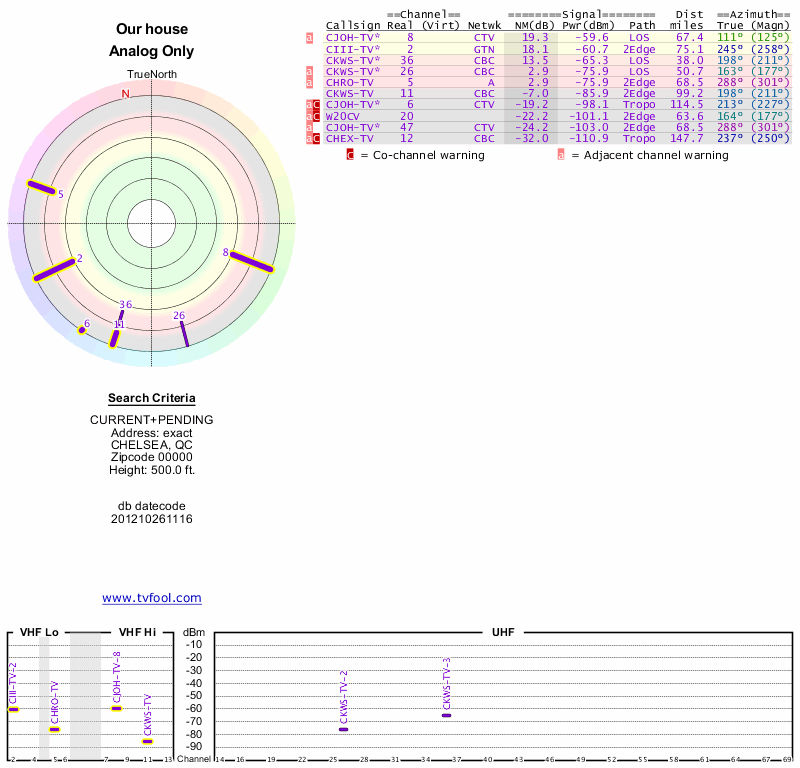
Task: Click the channel 8 bar on radar plot
Action: 251,262
